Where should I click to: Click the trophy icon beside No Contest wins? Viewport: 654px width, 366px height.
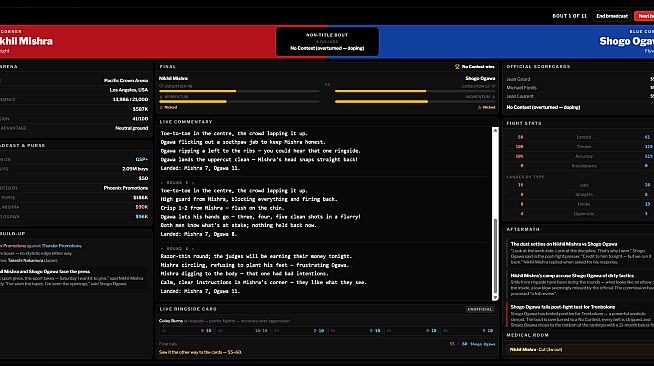[x=457, y=67]
